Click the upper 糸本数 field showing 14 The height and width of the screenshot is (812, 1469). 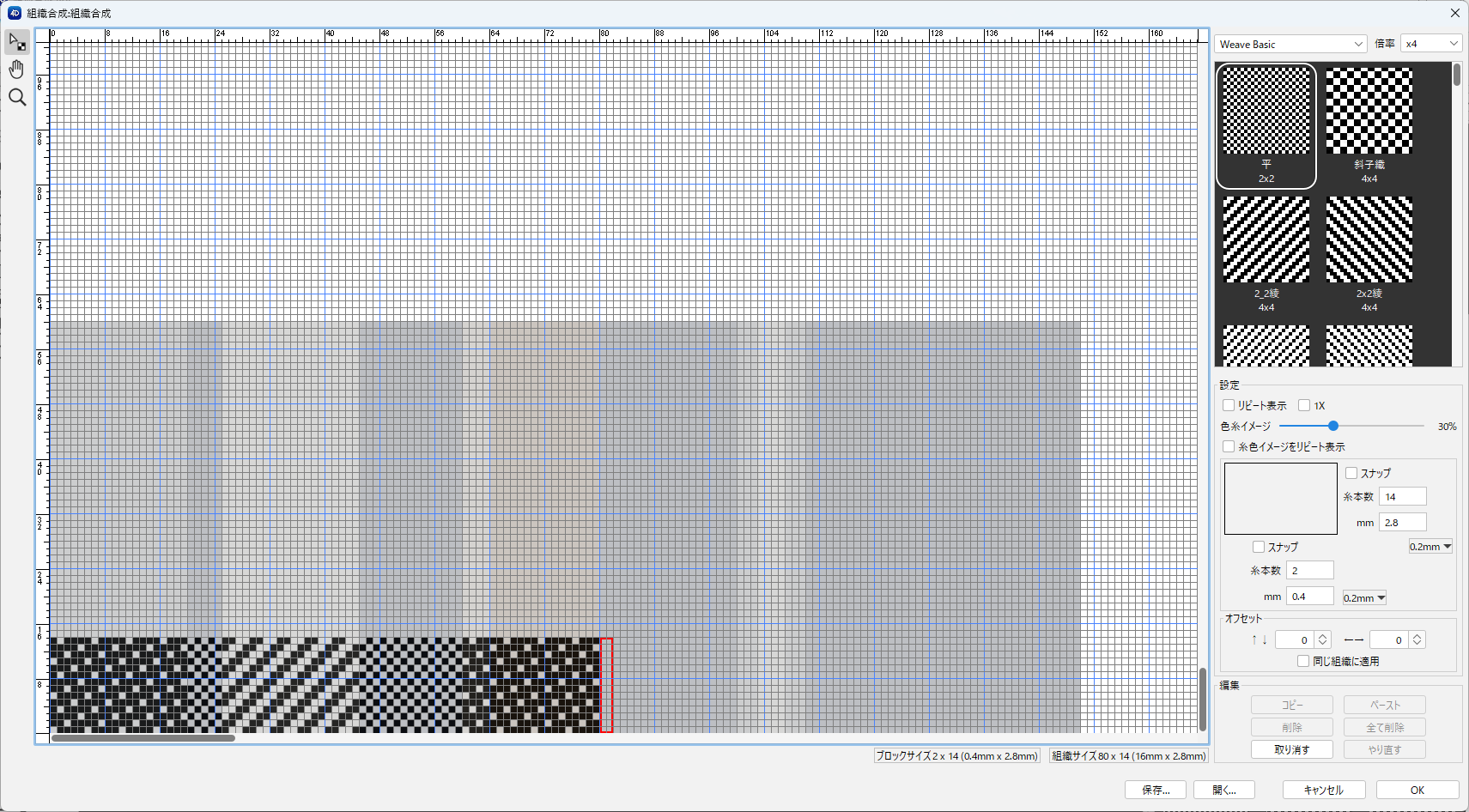(x=1402, y=496)
